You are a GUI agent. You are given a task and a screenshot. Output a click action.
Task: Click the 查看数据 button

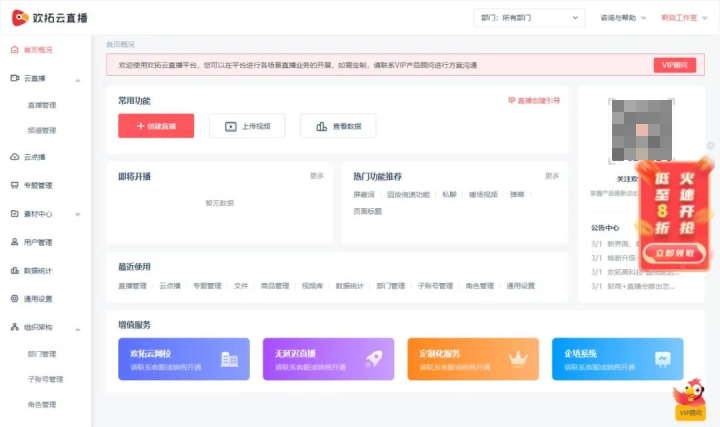[x=338, y=126]
